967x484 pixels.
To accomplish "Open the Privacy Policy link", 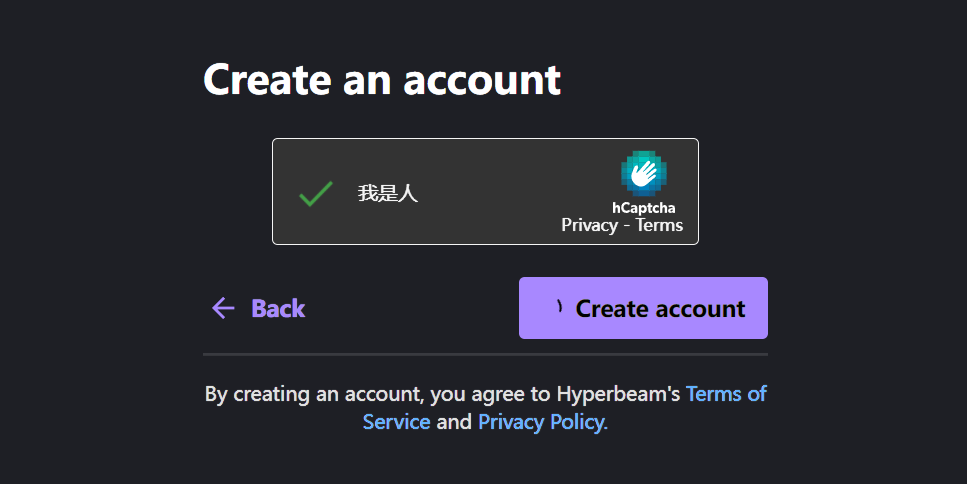I will [x=543, y=422].
